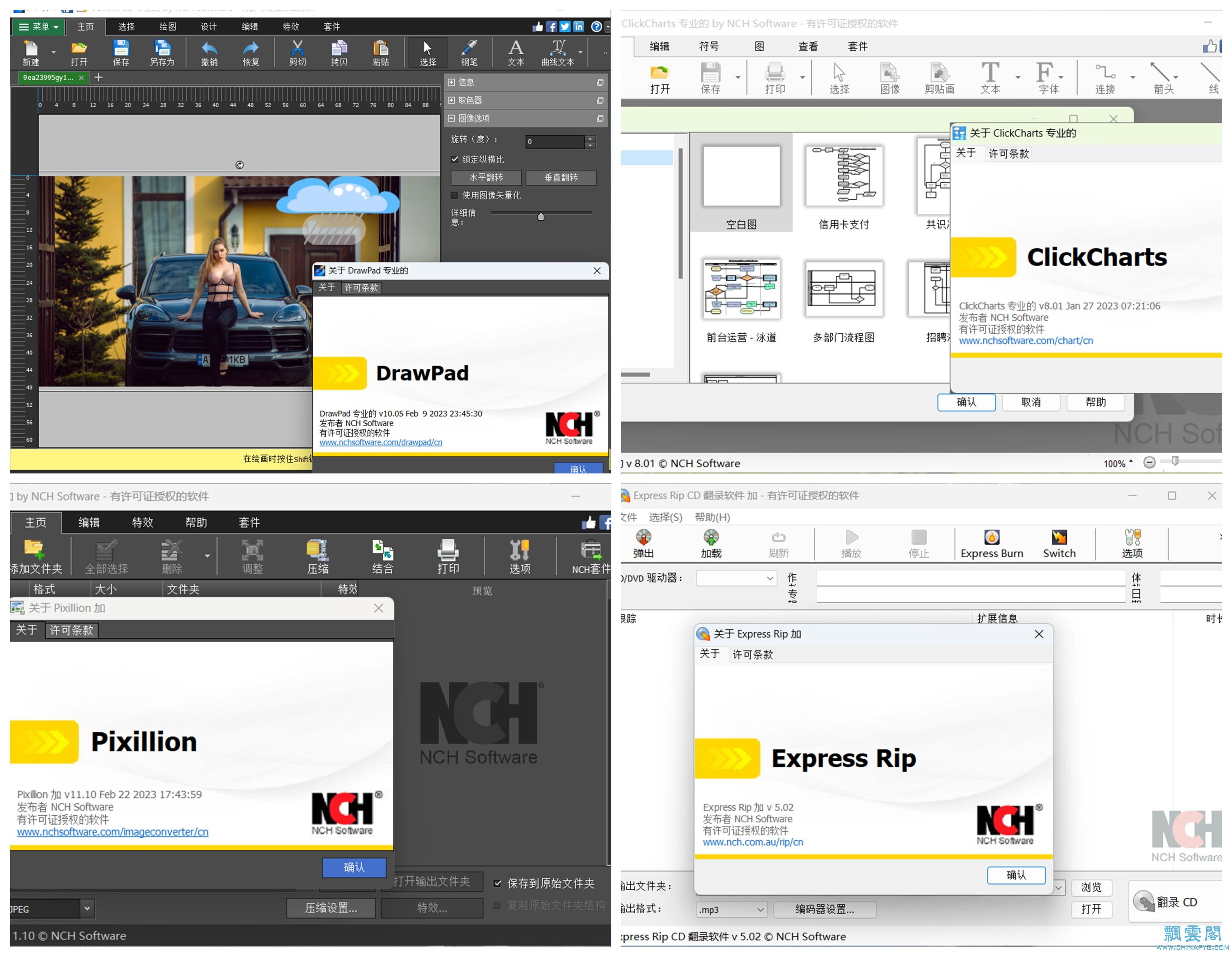Viewport: 1232px width, 954px height.
Task: Click the 恢复 (Redo) arrow in DrawPad
Action: point(251,53)
